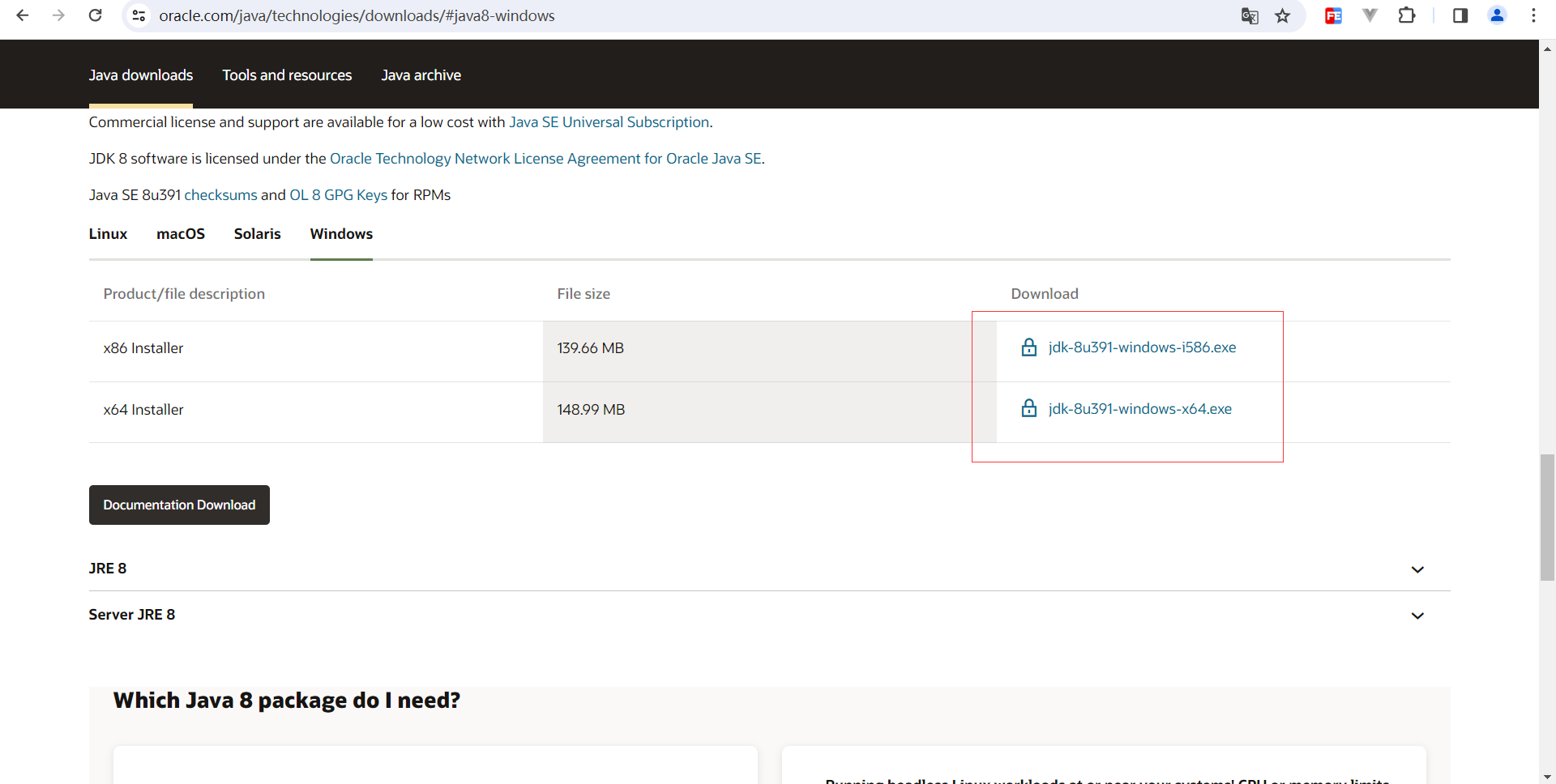Reload the page with the refresh icon
Image resolution: width=1556 pixels, height=784 pixels.
[95, 15]
